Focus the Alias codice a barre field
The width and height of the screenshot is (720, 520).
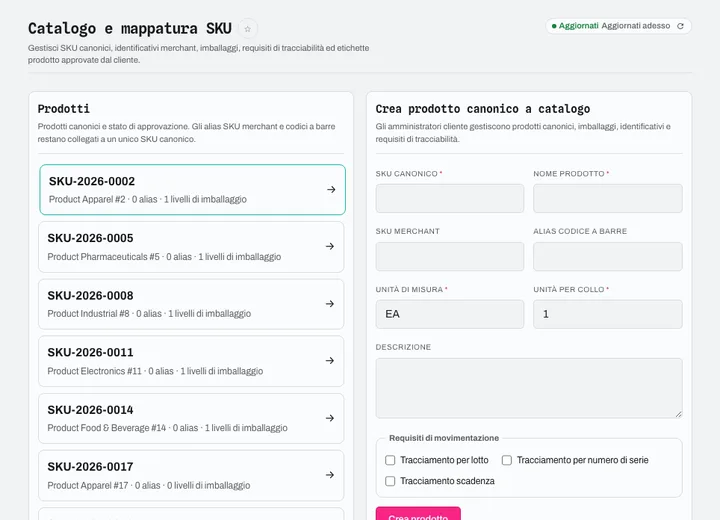[x=608, y=256]
